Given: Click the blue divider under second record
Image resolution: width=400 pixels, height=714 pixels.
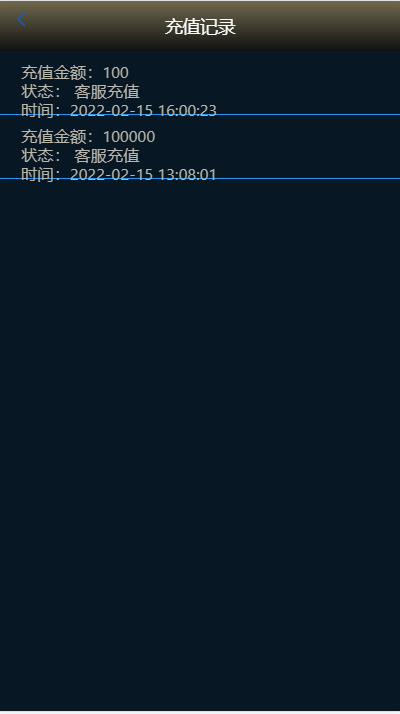Looking at the screenshot, I should pos(200,179).
